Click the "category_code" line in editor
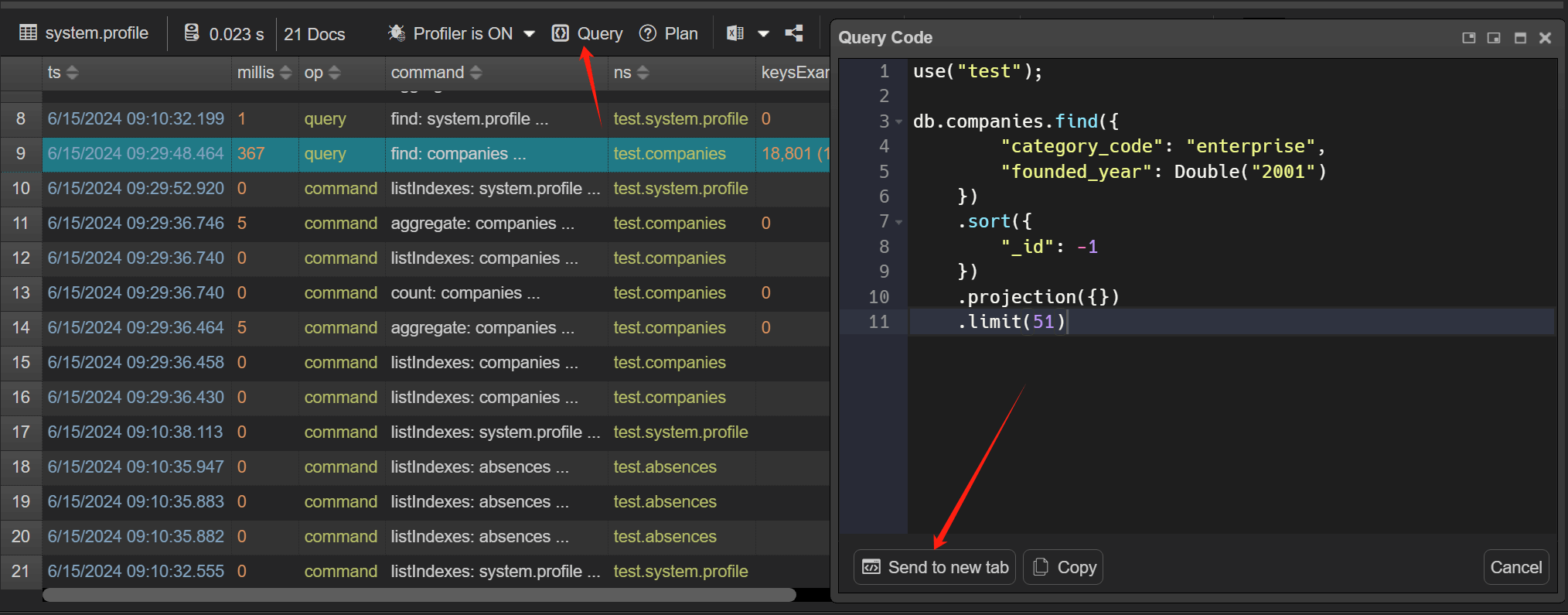Viewport: 1568px width, 615px height. point(1163,146)
